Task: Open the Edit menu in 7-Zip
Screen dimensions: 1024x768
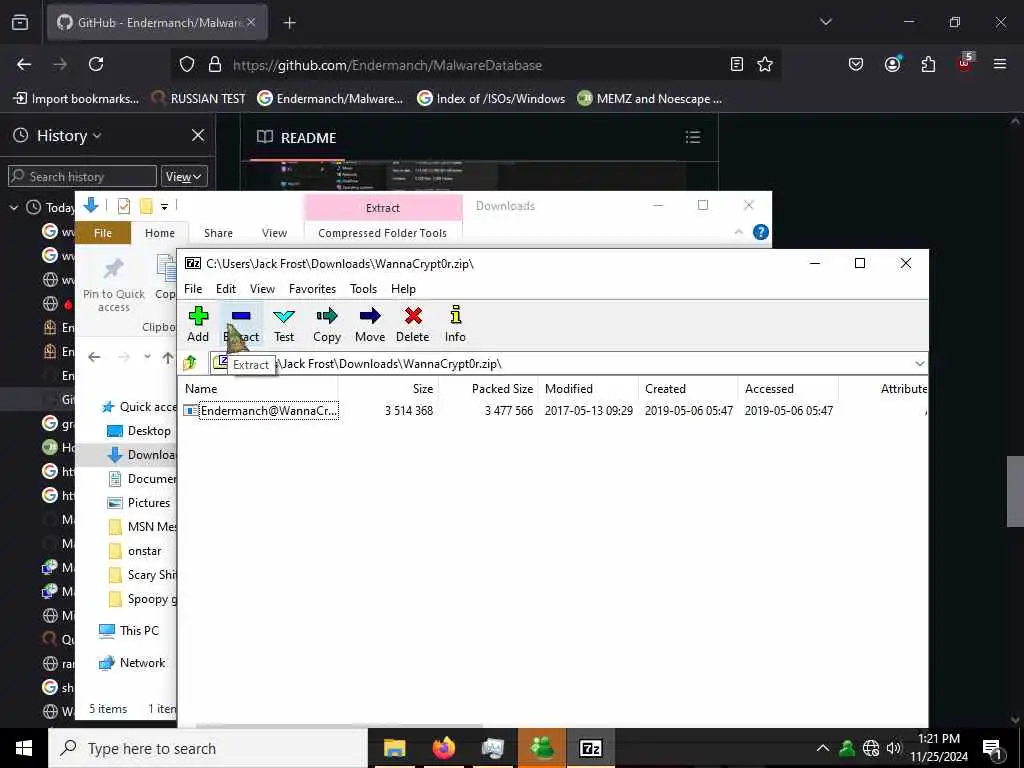Action: pyautogui.click(x=226, y=289)
